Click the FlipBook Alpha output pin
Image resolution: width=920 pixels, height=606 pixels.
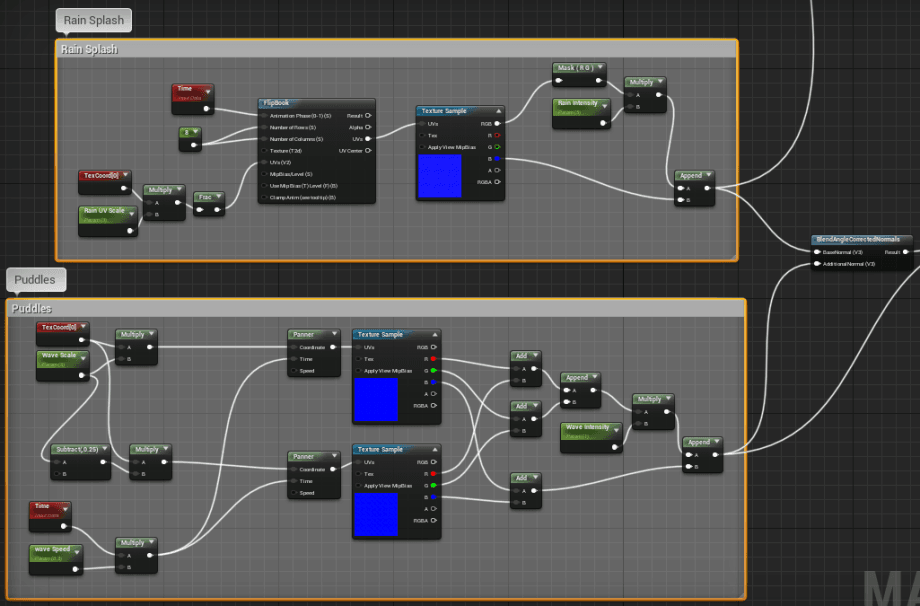[368, 127]
